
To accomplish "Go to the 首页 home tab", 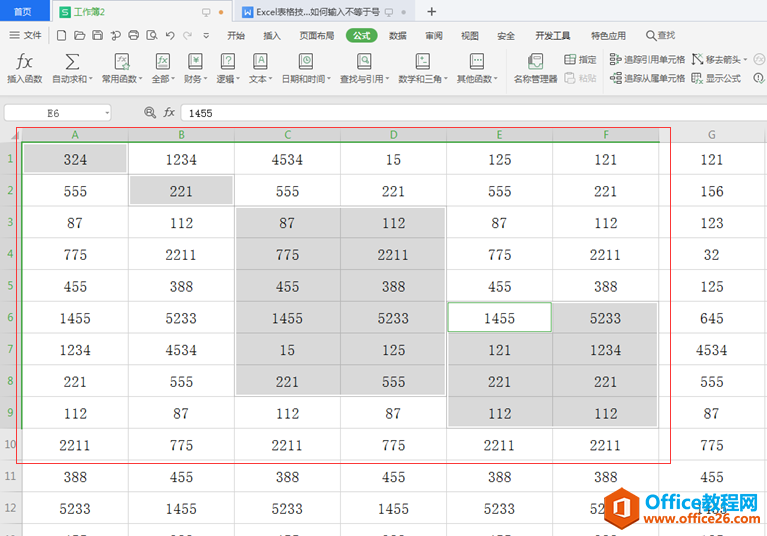I will (x=23, y=11).
